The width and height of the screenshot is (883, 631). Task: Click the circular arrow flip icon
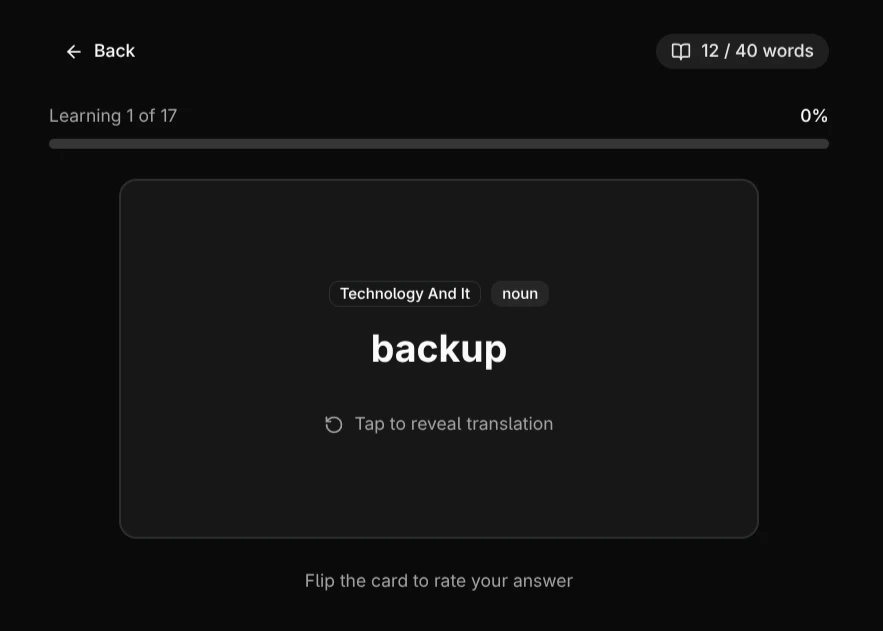pos(334,424)
